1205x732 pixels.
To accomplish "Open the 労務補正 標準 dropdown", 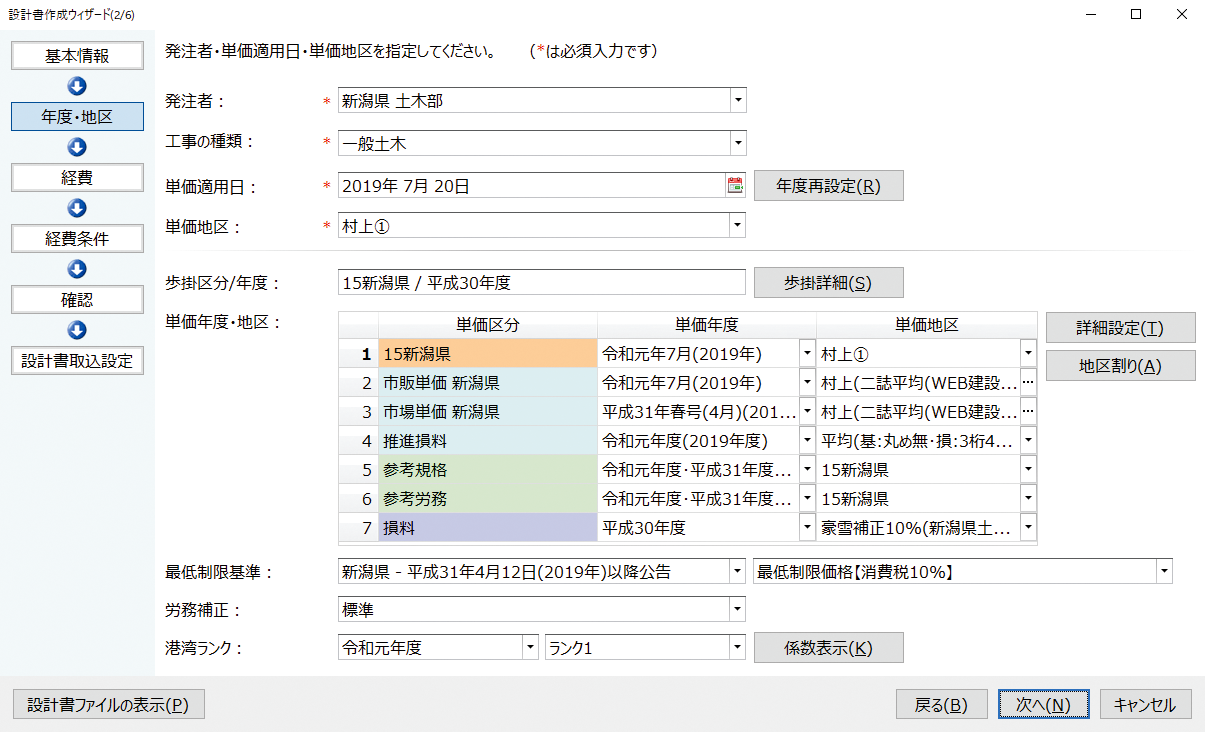I will (737, 609).
